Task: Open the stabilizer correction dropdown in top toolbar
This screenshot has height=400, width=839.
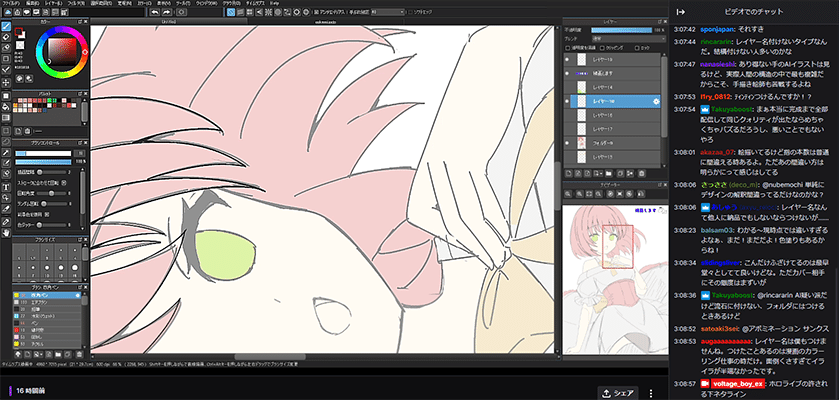Action: point(387,11)
